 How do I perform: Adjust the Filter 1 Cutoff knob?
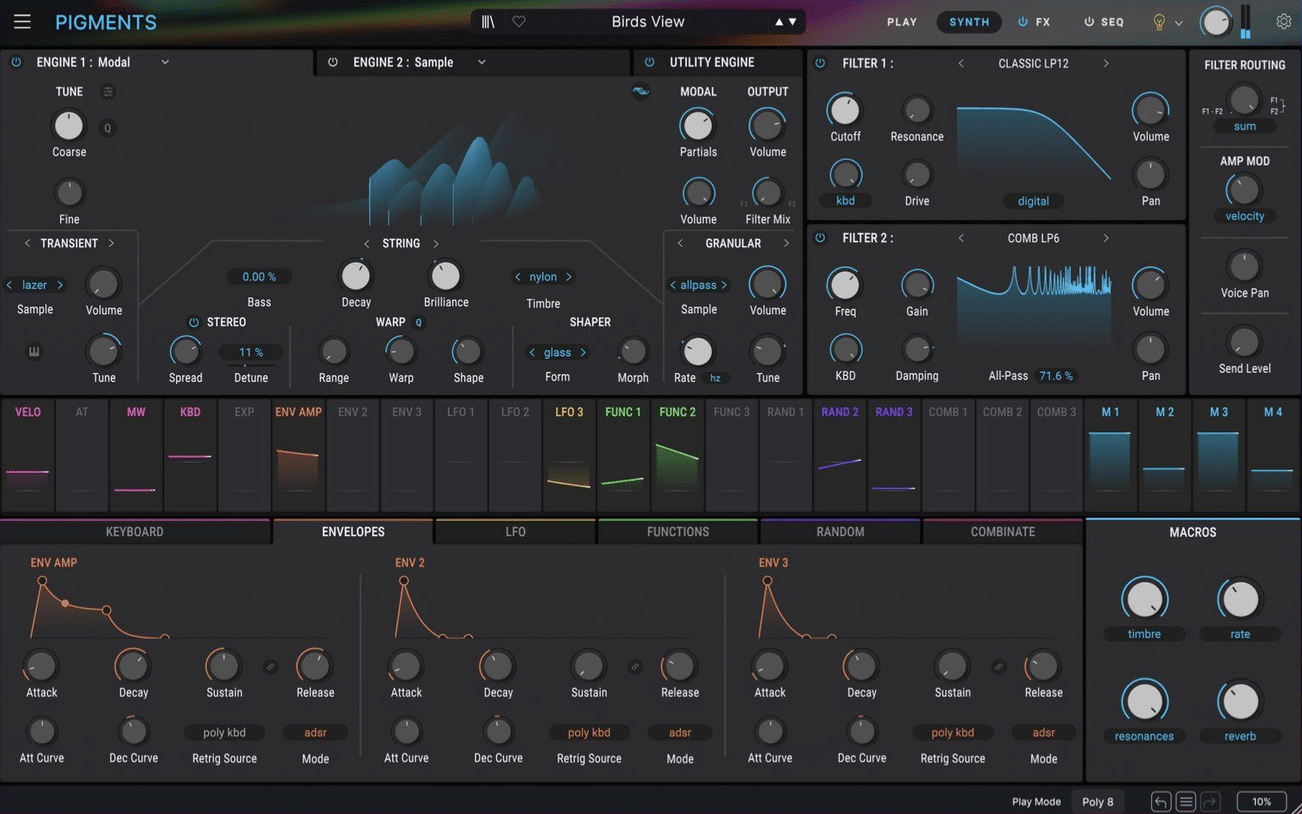(844, 110)
